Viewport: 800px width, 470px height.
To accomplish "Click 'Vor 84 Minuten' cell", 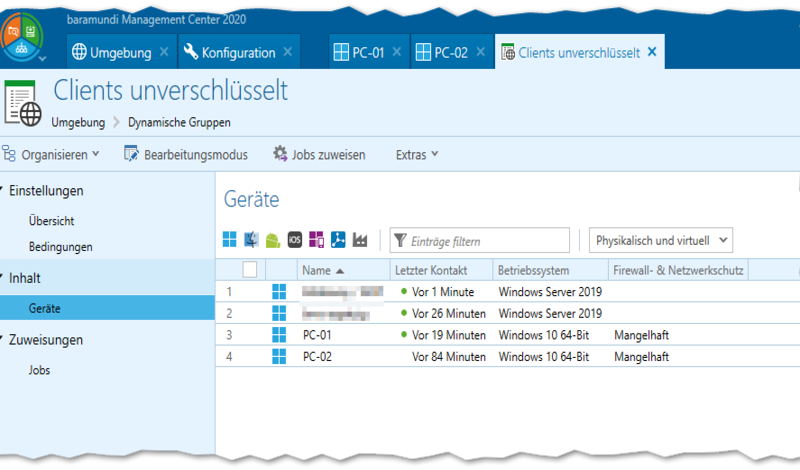I will [448, 357].
